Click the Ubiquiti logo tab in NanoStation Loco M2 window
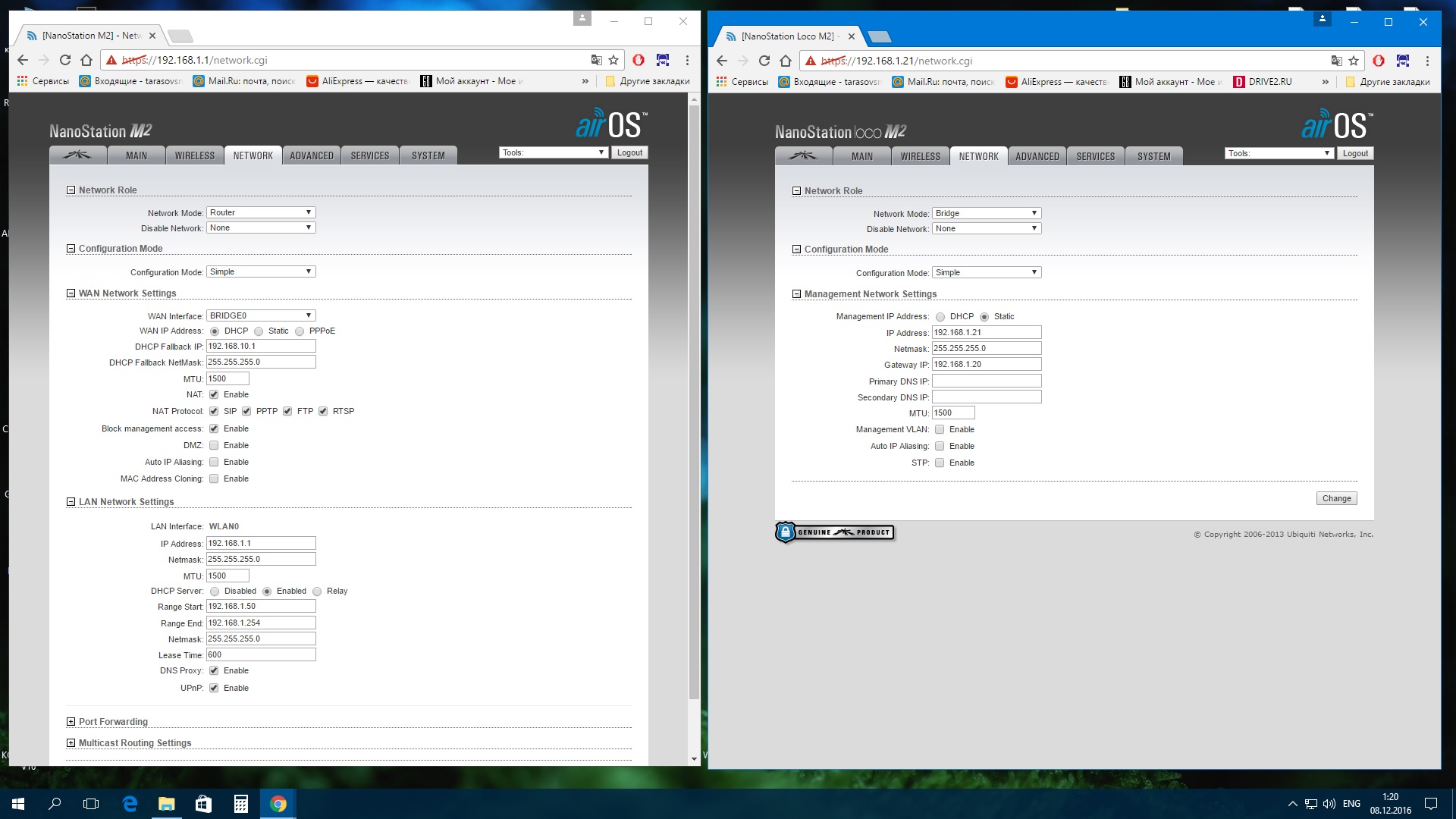1456x819 pixels. tap(803, 156)
